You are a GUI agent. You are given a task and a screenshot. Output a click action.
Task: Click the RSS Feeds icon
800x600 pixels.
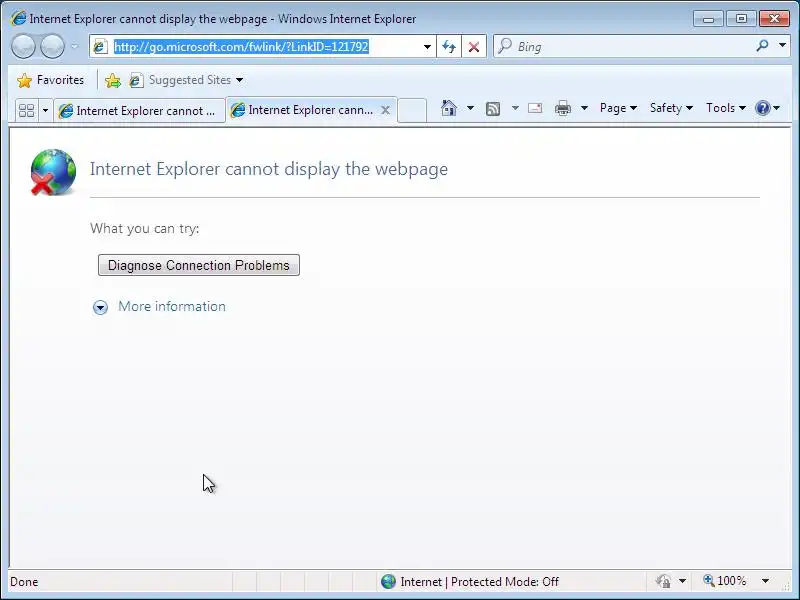493,108
